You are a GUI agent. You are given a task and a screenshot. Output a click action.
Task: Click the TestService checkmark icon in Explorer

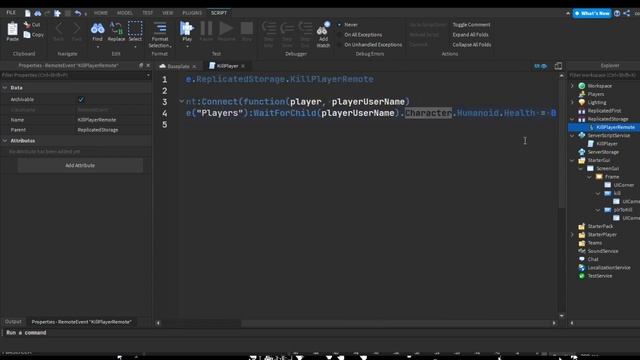coord(582,276)
